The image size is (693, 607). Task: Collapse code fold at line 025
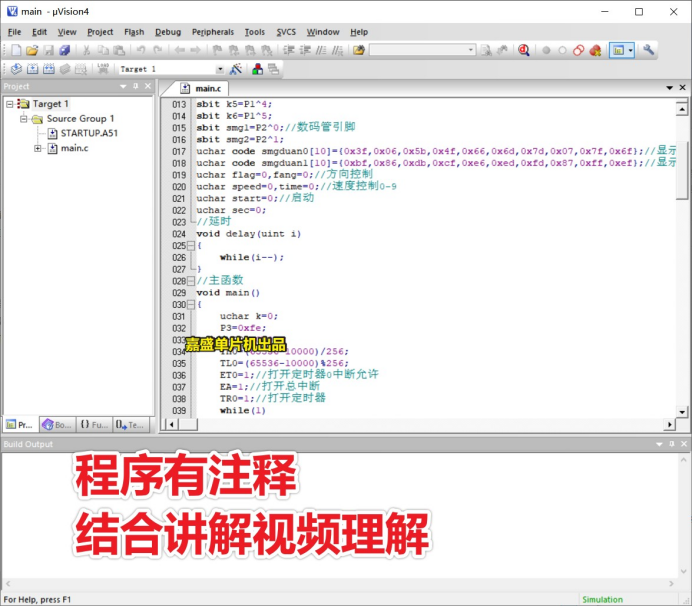click(x=190, y=245)
